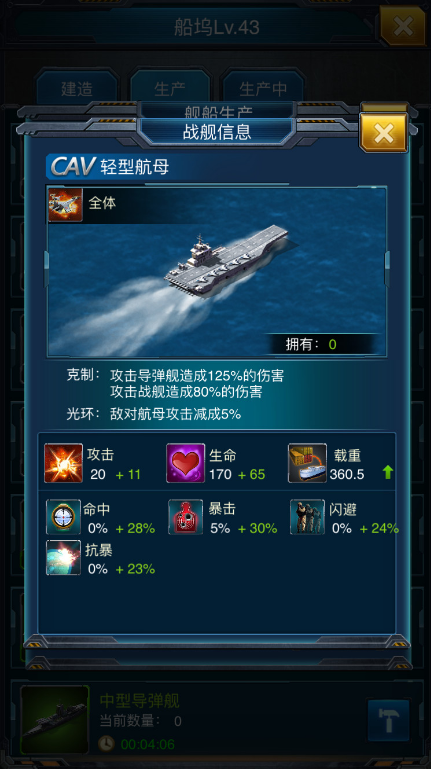Click the 命中 accuracy crosshair icon
Image resolution: width=431 pixels, height=769 pixels.
(63, 516)
